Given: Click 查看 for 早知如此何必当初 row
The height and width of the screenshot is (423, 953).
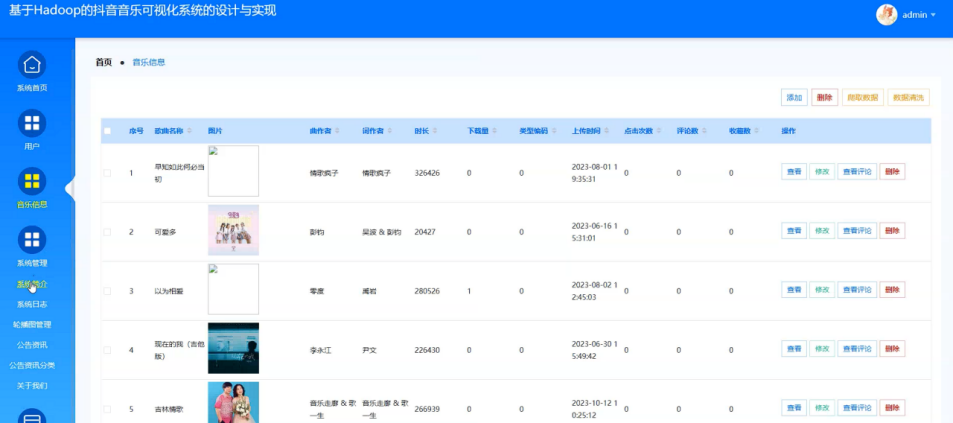Looking at the screenshot, I should [794, 171].
